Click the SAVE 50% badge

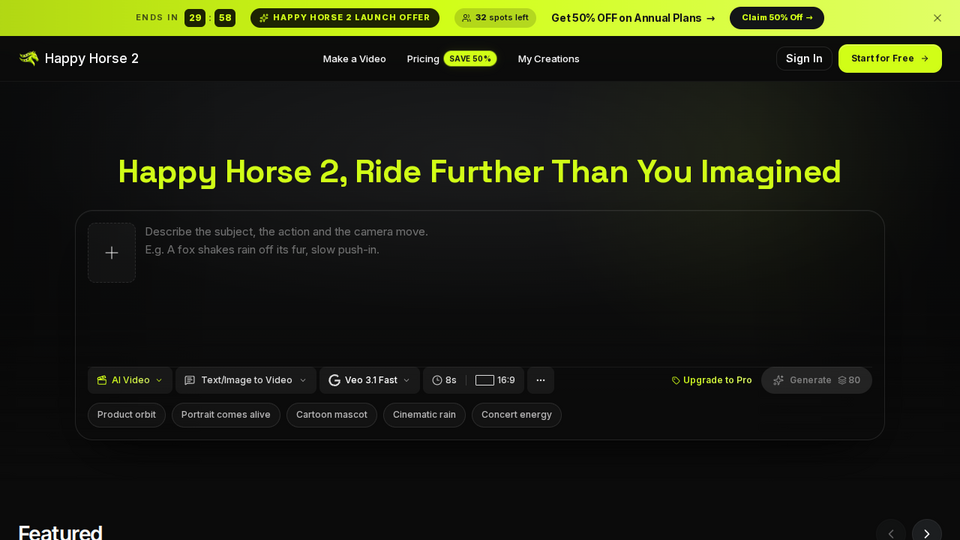pos(470,59)
